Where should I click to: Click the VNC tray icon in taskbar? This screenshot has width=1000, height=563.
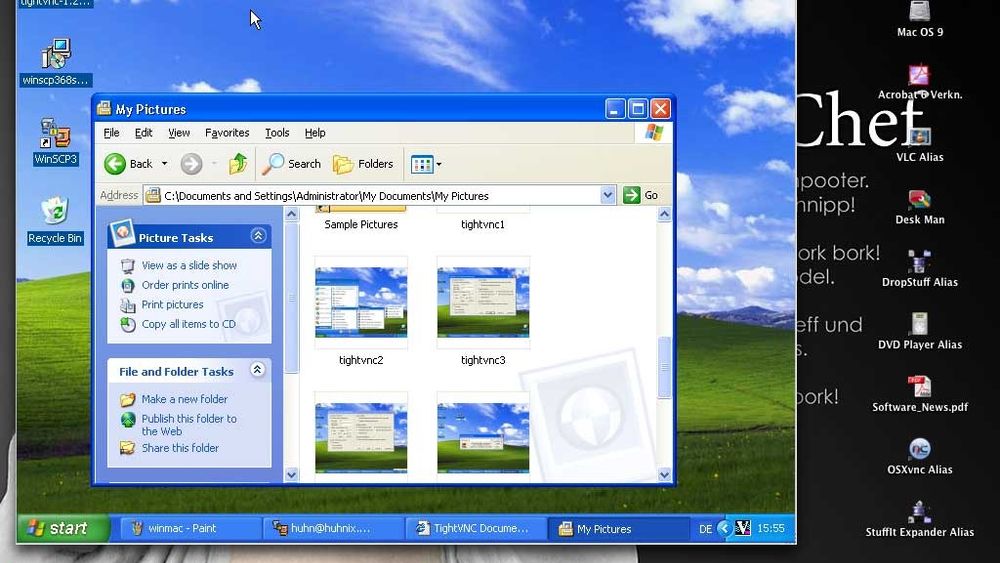pyautogui.click(x=742, y=528)
